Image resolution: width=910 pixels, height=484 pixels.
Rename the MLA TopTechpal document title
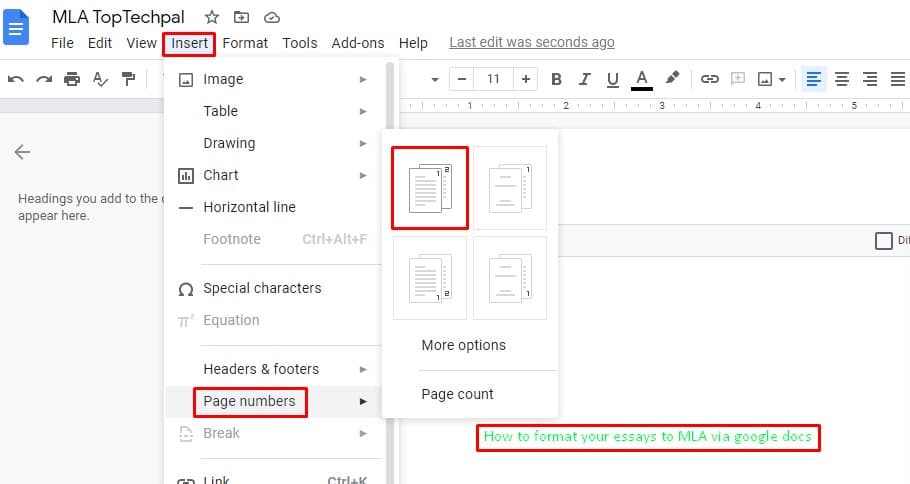click(118, 17)
